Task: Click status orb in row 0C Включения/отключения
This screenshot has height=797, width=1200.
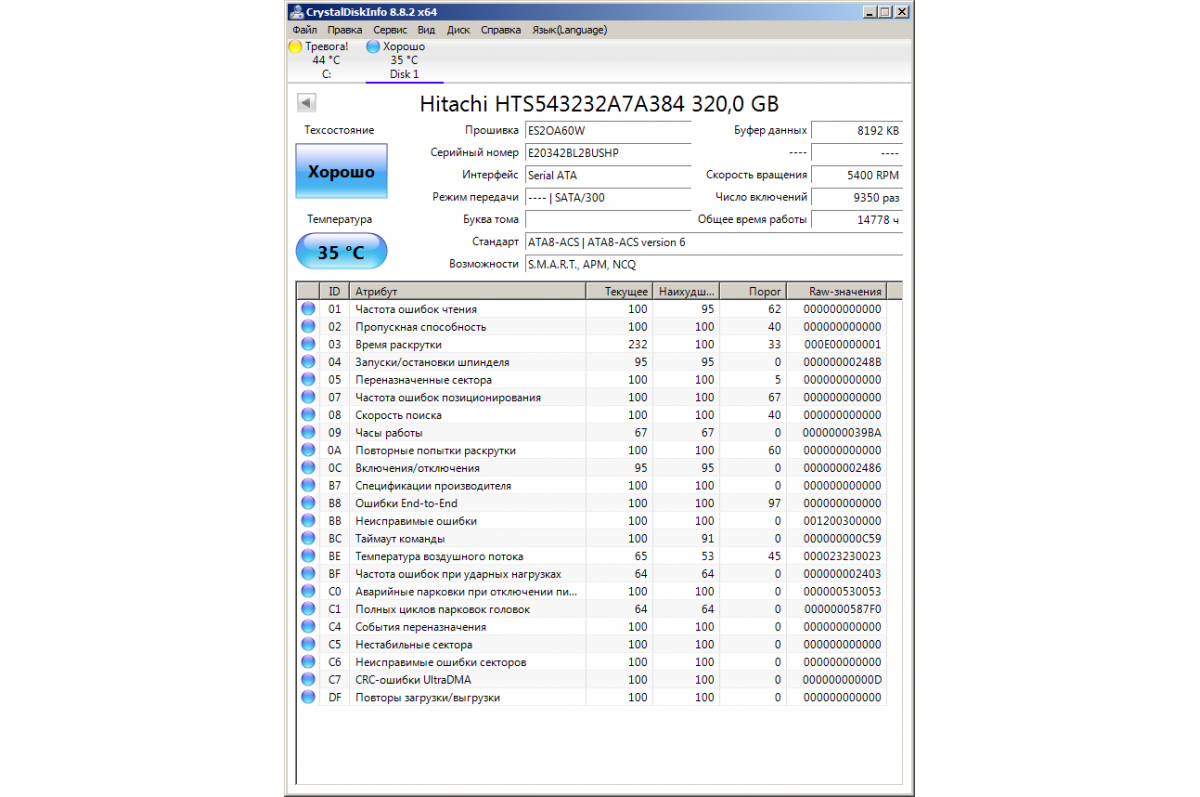Action: pos(308,468)
